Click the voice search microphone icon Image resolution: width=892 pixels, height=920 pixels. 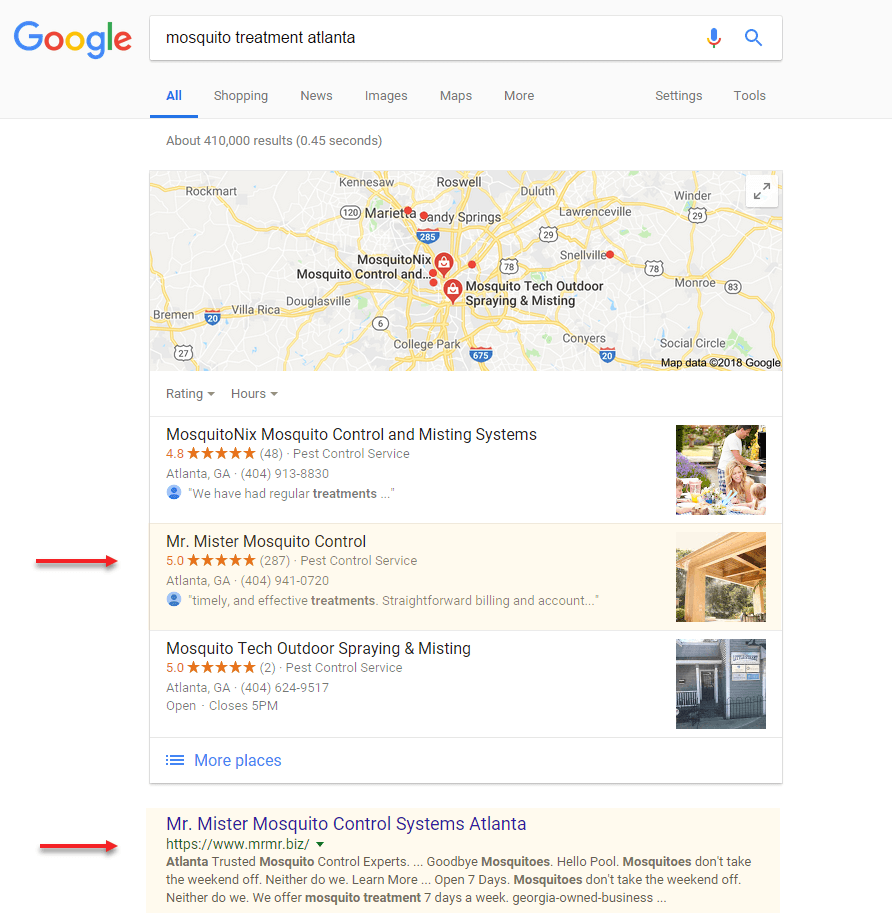pyautogui.click(x=714, y=38)
